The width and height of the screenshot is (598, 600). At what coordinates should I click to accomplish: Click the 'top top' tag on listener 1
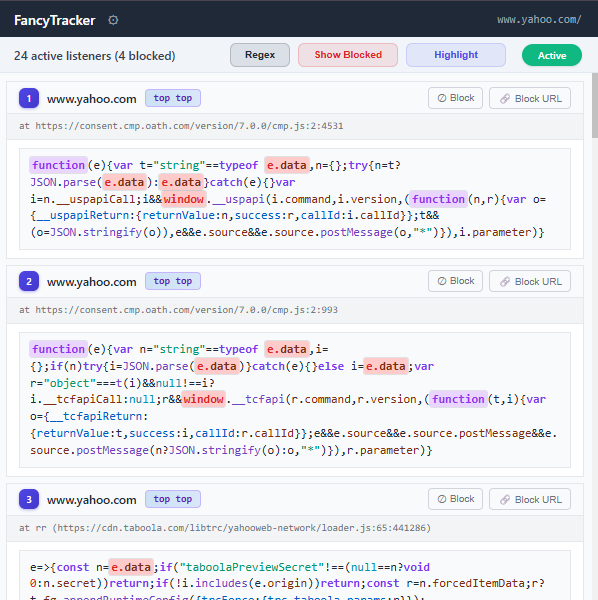(173, 98)
